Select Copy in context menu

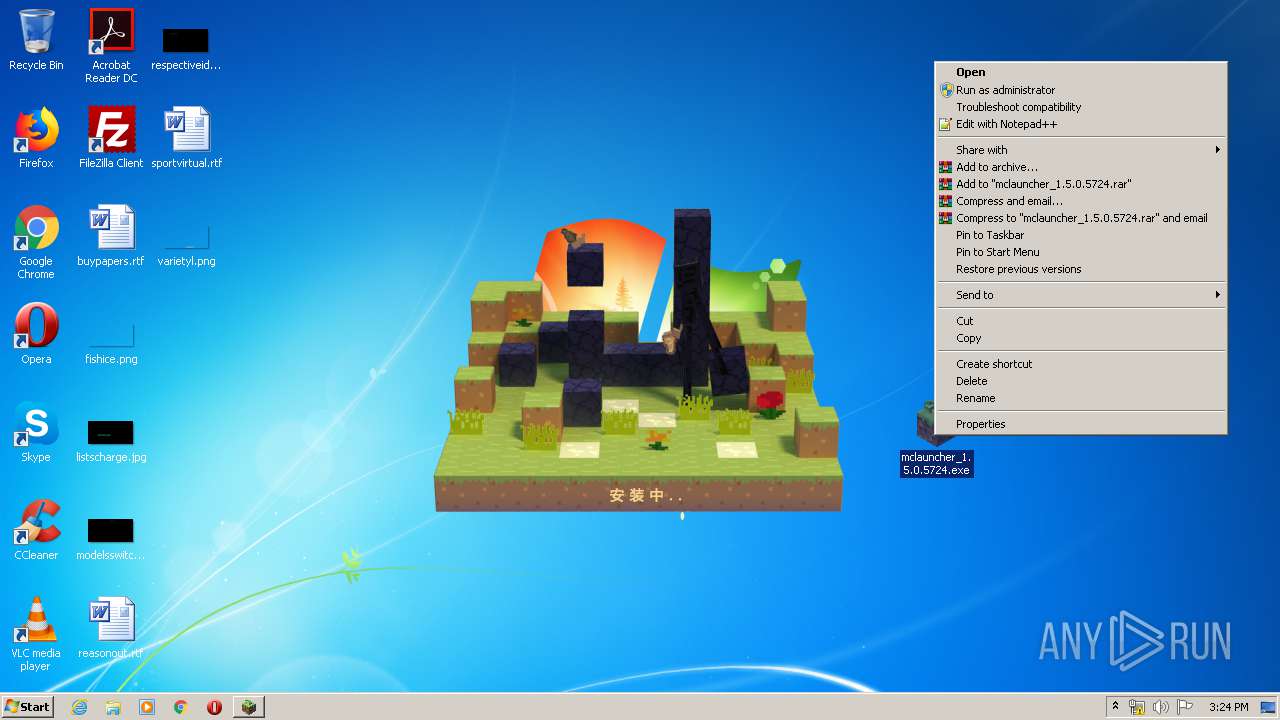[x=1080, y=338]
